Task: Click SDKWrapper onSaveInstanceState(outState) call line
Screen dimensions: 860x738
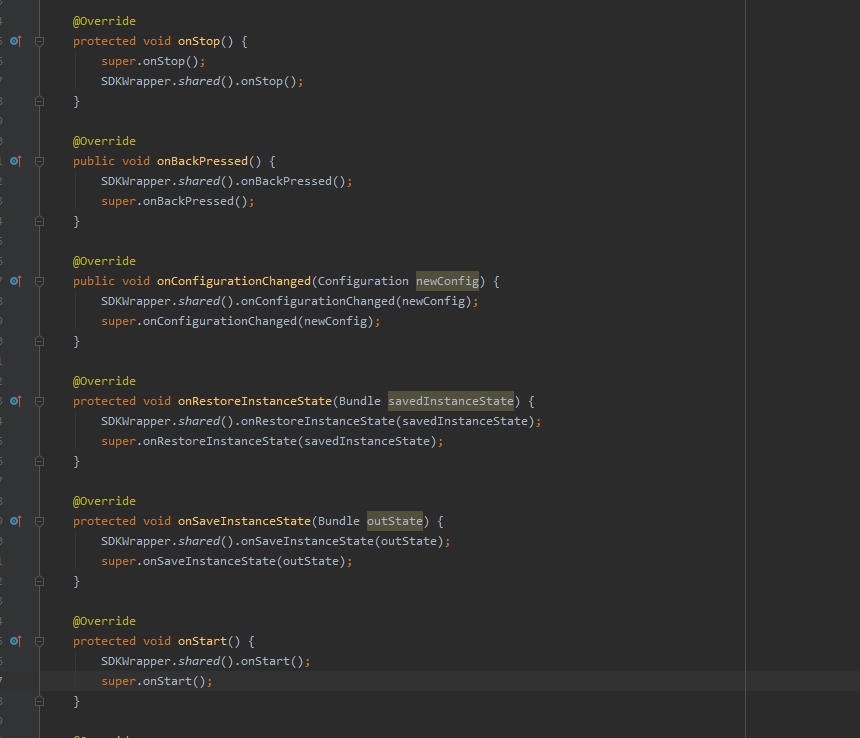Action: click(276, 542)
